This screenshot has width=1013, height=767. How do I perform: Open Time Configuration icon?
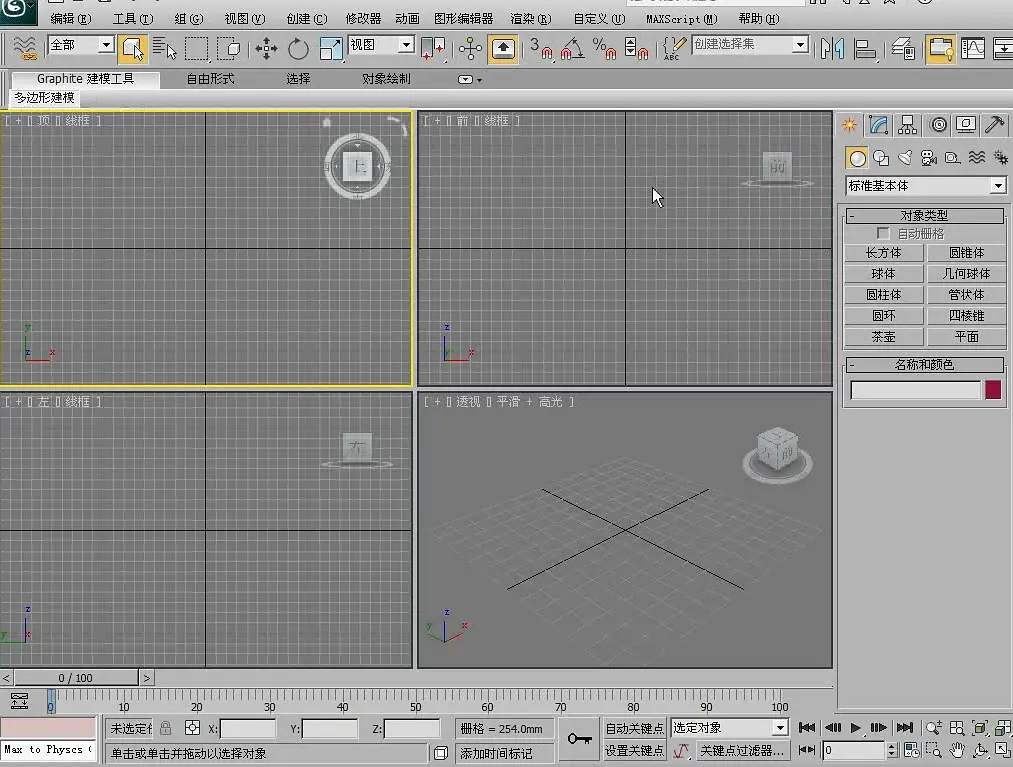[x=912, y=750]
